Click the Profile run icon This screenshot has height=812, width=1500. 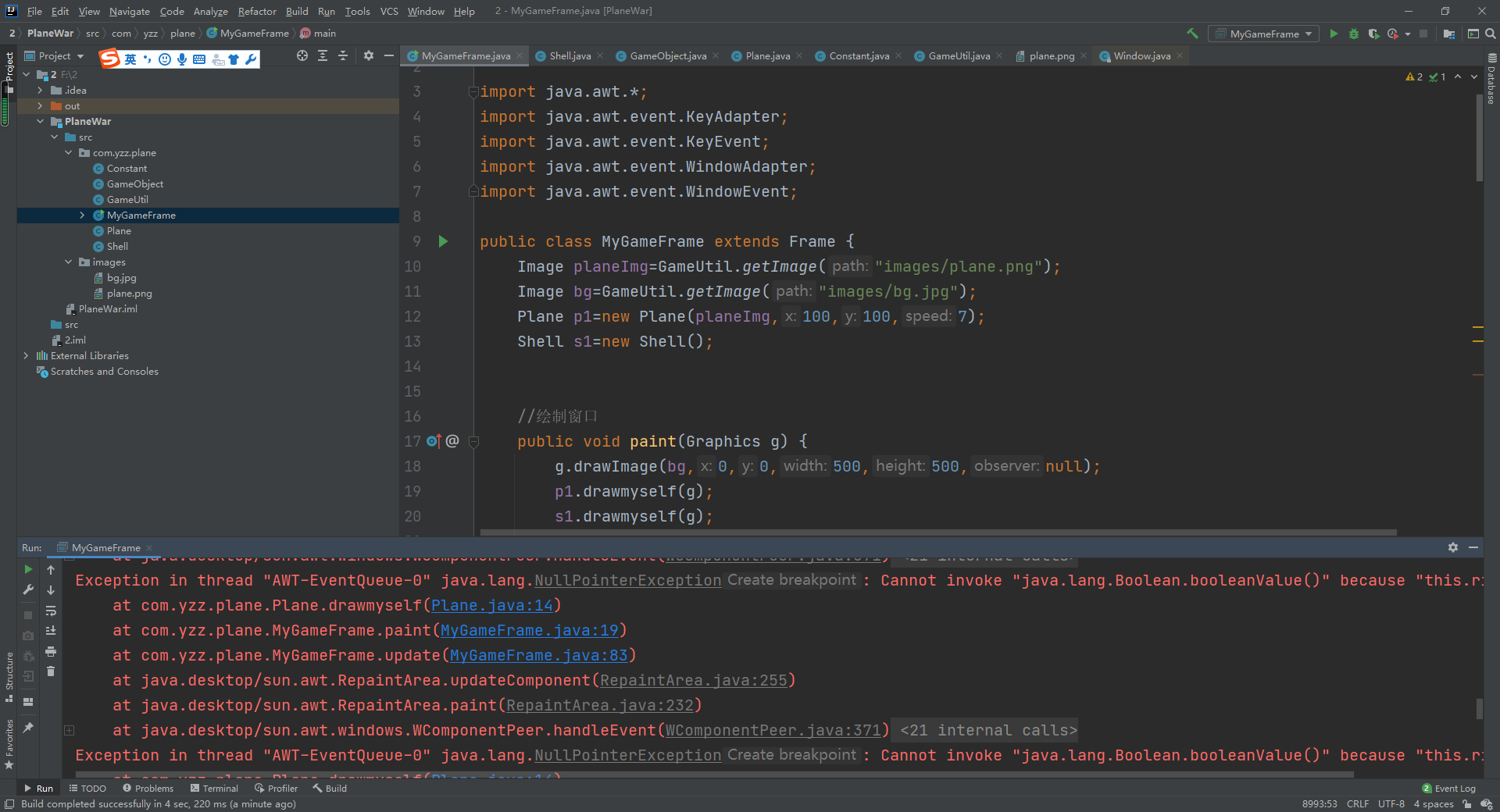1393,34
